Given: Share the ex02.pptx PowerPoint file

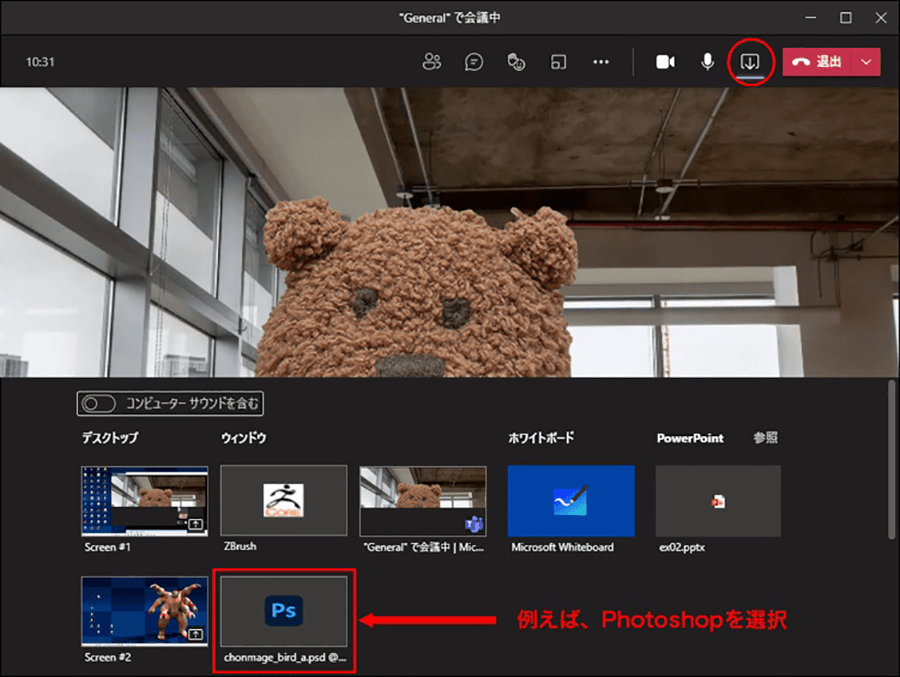Looking at the screenshot, I should [718, 501].
